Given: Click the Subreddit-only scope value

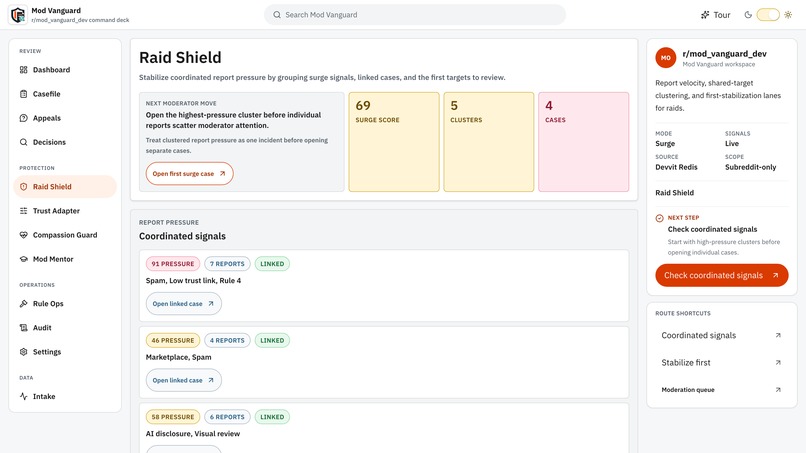Looking at the screenshot, I should point(750,167).
